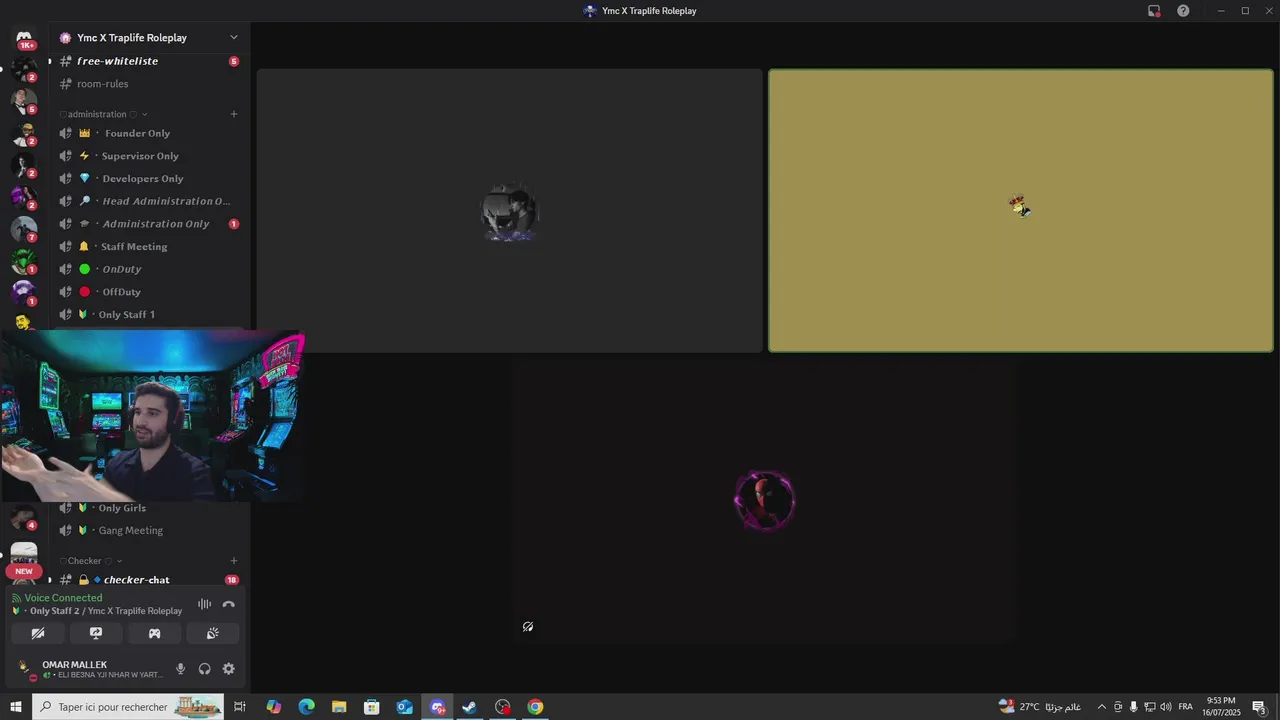Open Outlook from the taskbar
The image size is (1280, 720).
click(404, 707)
